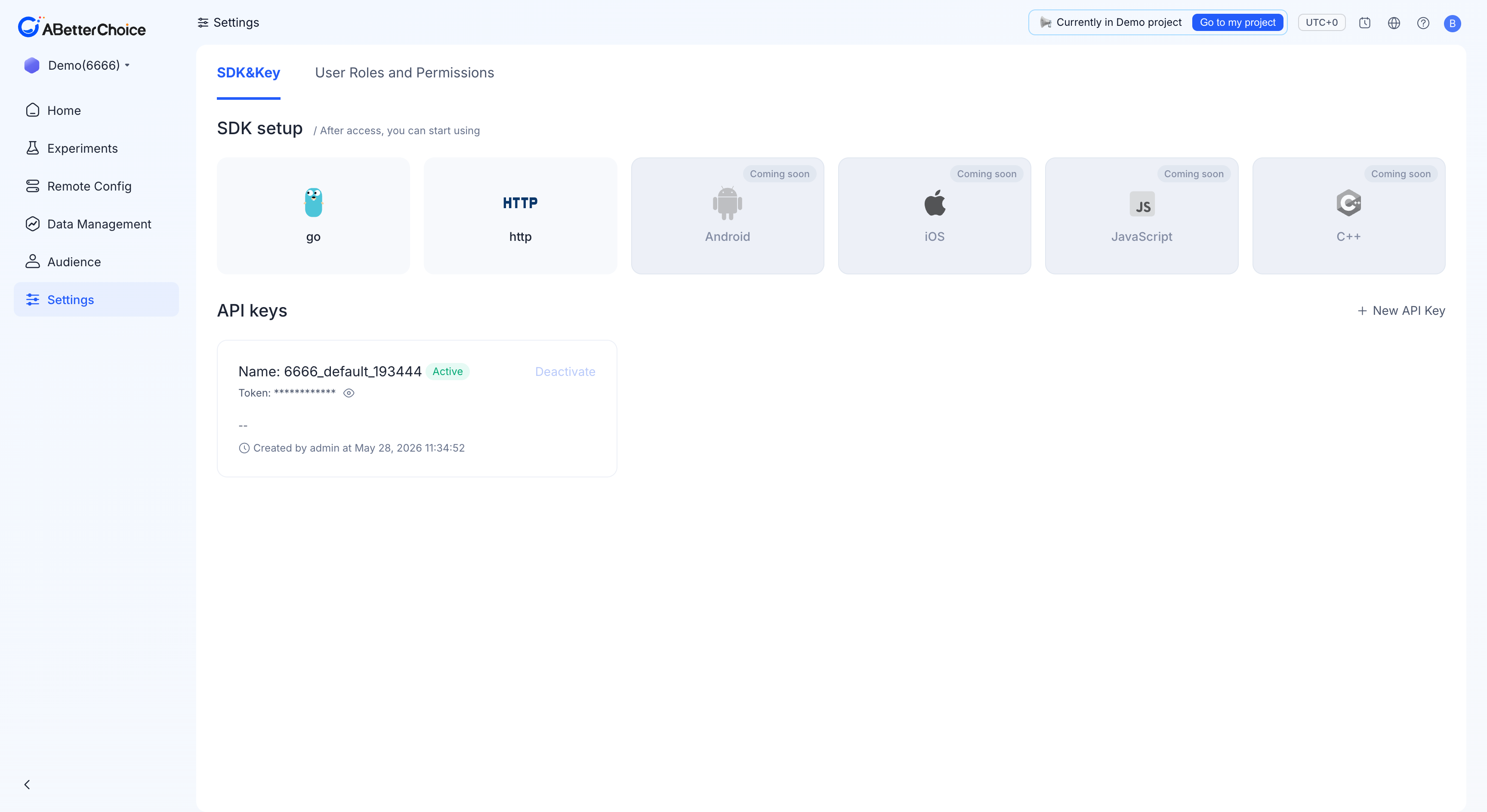Click the clock history icon in header
Image resolution: width=1487 pixels, height=812 pixels.
(x=1365, y=22)
